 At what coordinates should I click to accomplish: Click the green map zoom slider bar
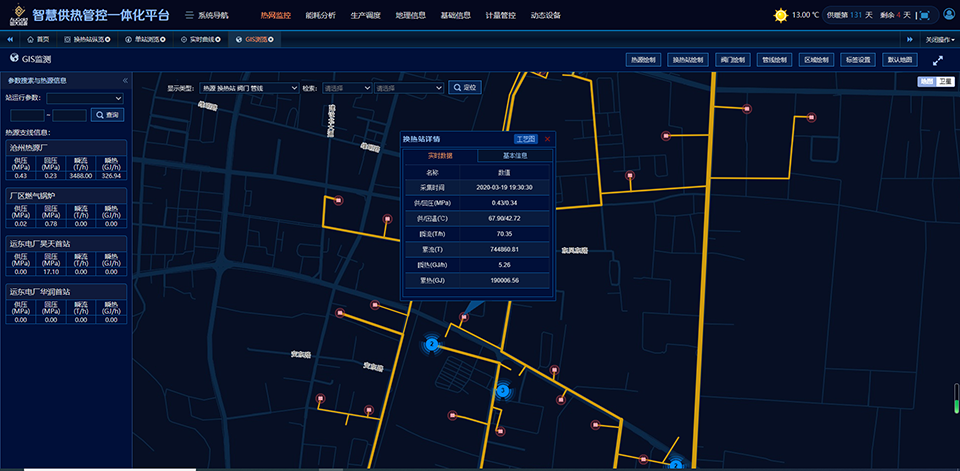pyautogui.click(x=955, y=405)
